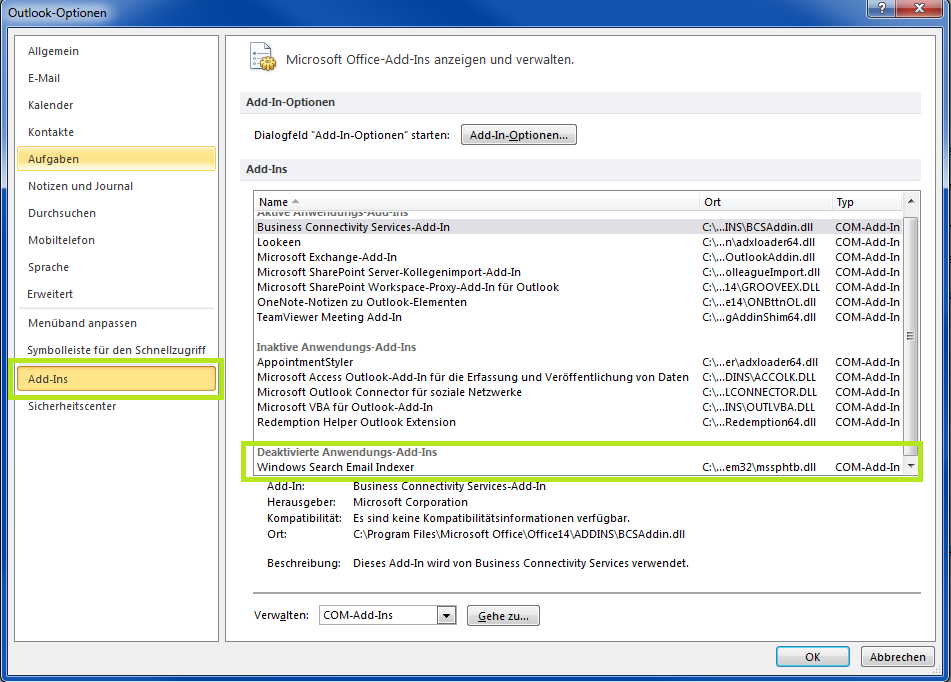Select Business Connectivity Services-Add-In row
This screenshot has width=951, height=682.
pos(578,227)
